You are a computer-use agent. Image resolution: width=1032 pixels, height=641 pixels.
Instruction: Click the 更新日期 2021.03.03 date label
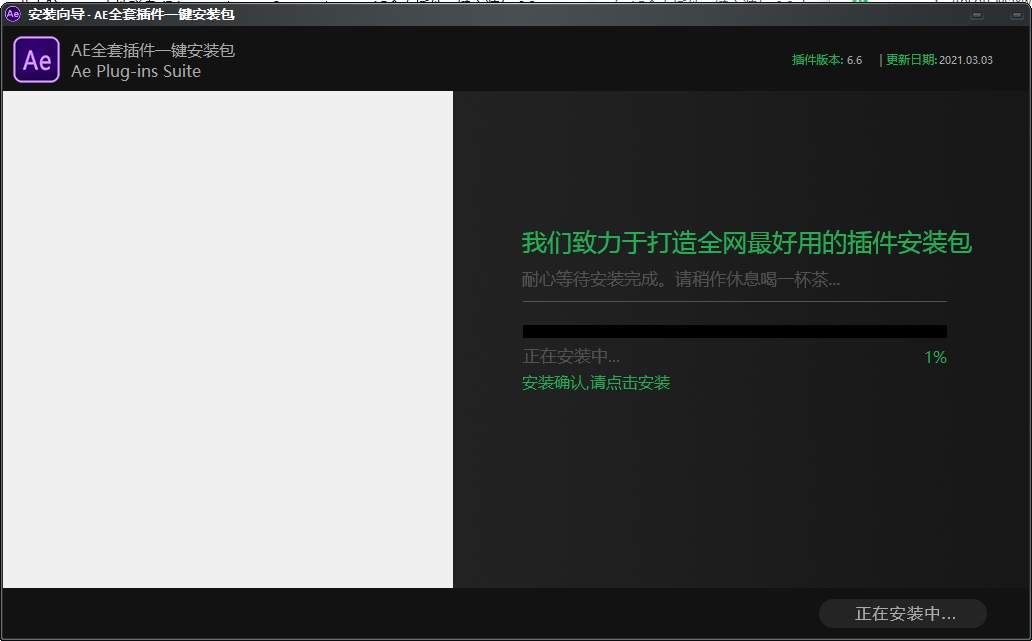click(939, 60)
